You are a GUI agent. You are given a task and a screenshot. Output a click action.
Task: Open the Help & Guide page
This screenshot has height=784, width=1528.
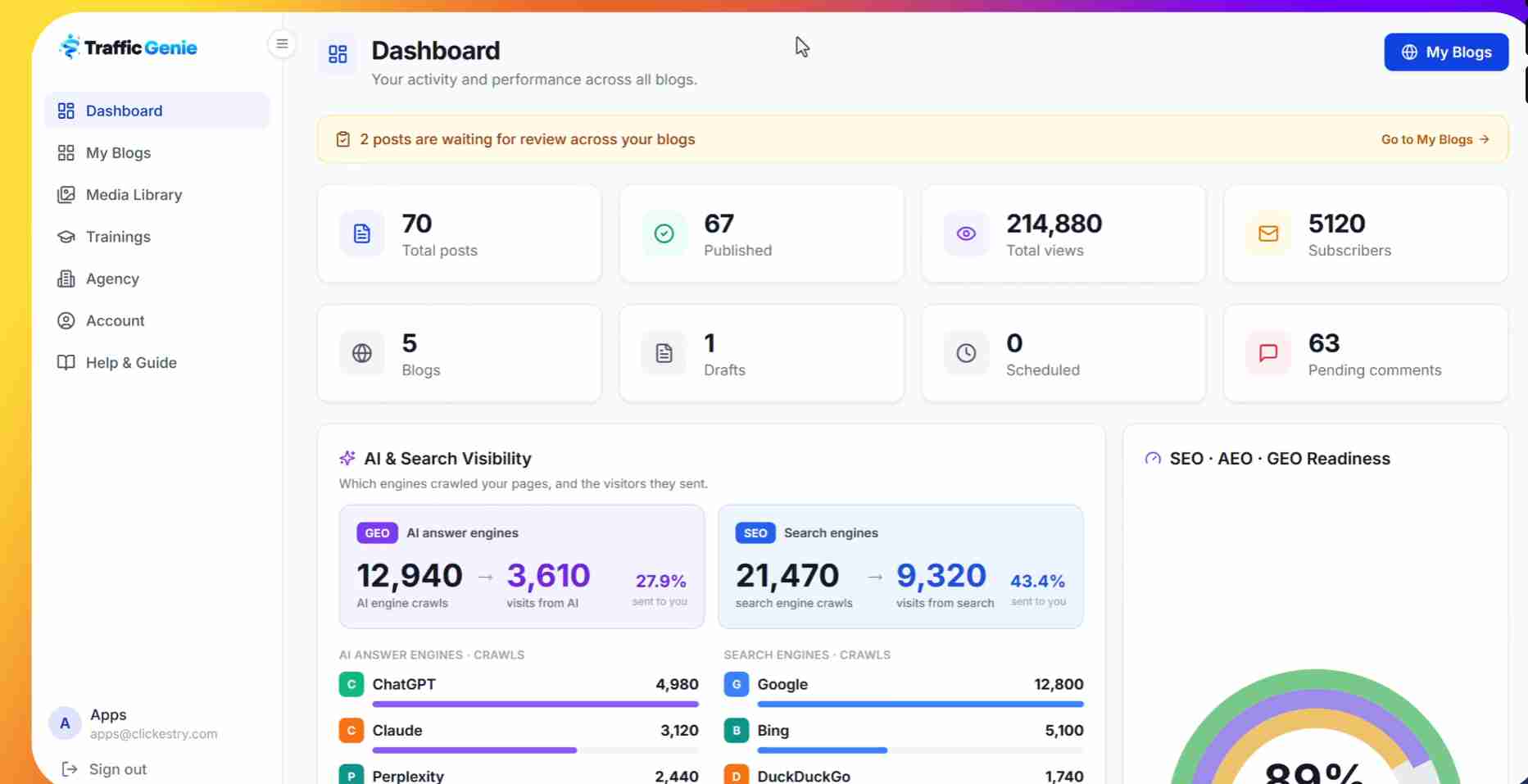pos(157,362)
